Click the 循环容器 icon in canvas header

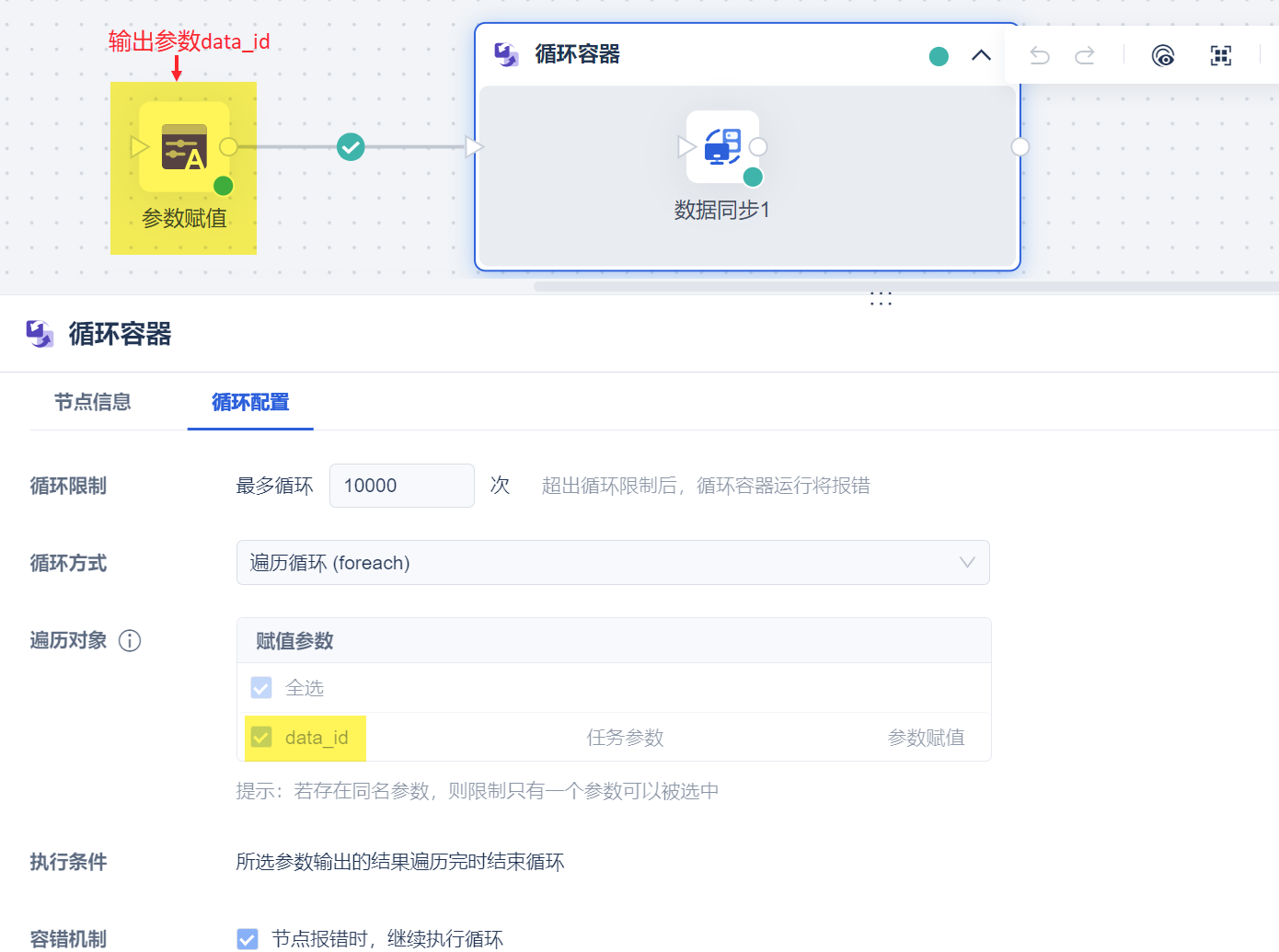(x=506, y=54)
